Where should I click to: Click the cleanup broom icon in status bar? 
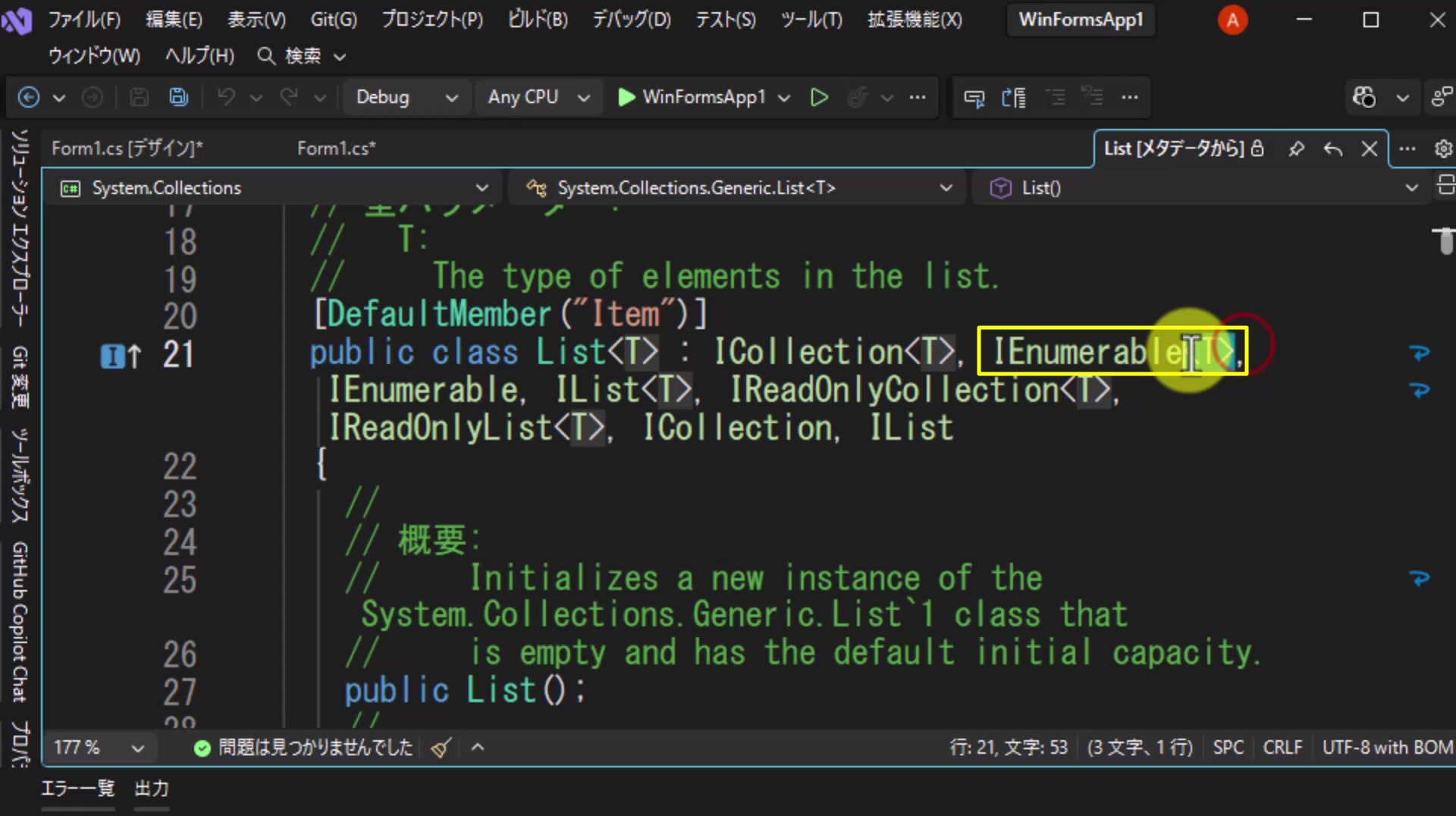tap(441, 748)
